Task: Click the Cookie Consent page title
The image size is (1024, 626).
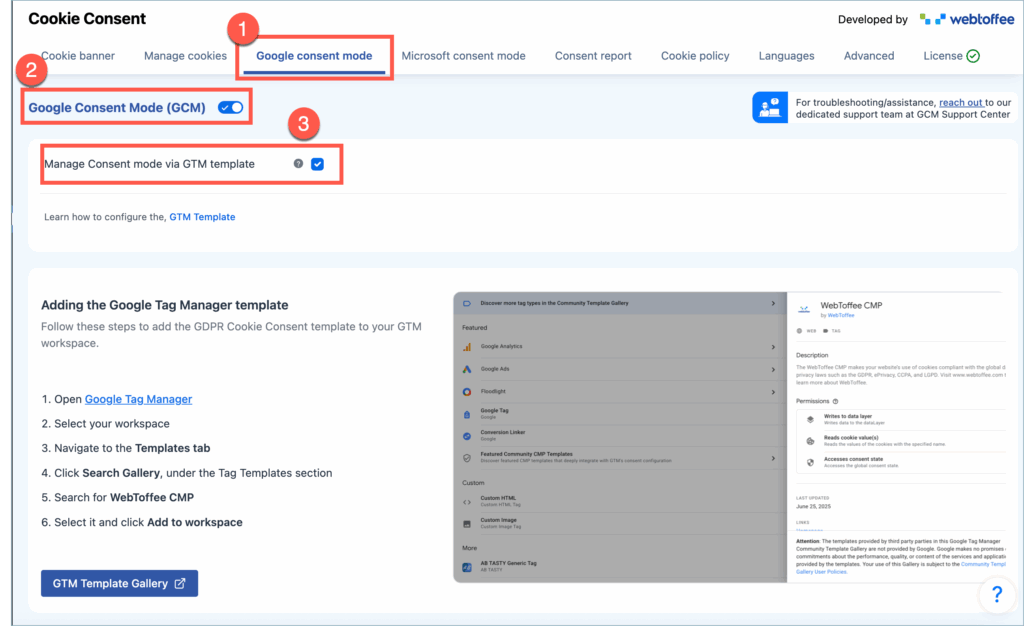Action: (87, 19)
